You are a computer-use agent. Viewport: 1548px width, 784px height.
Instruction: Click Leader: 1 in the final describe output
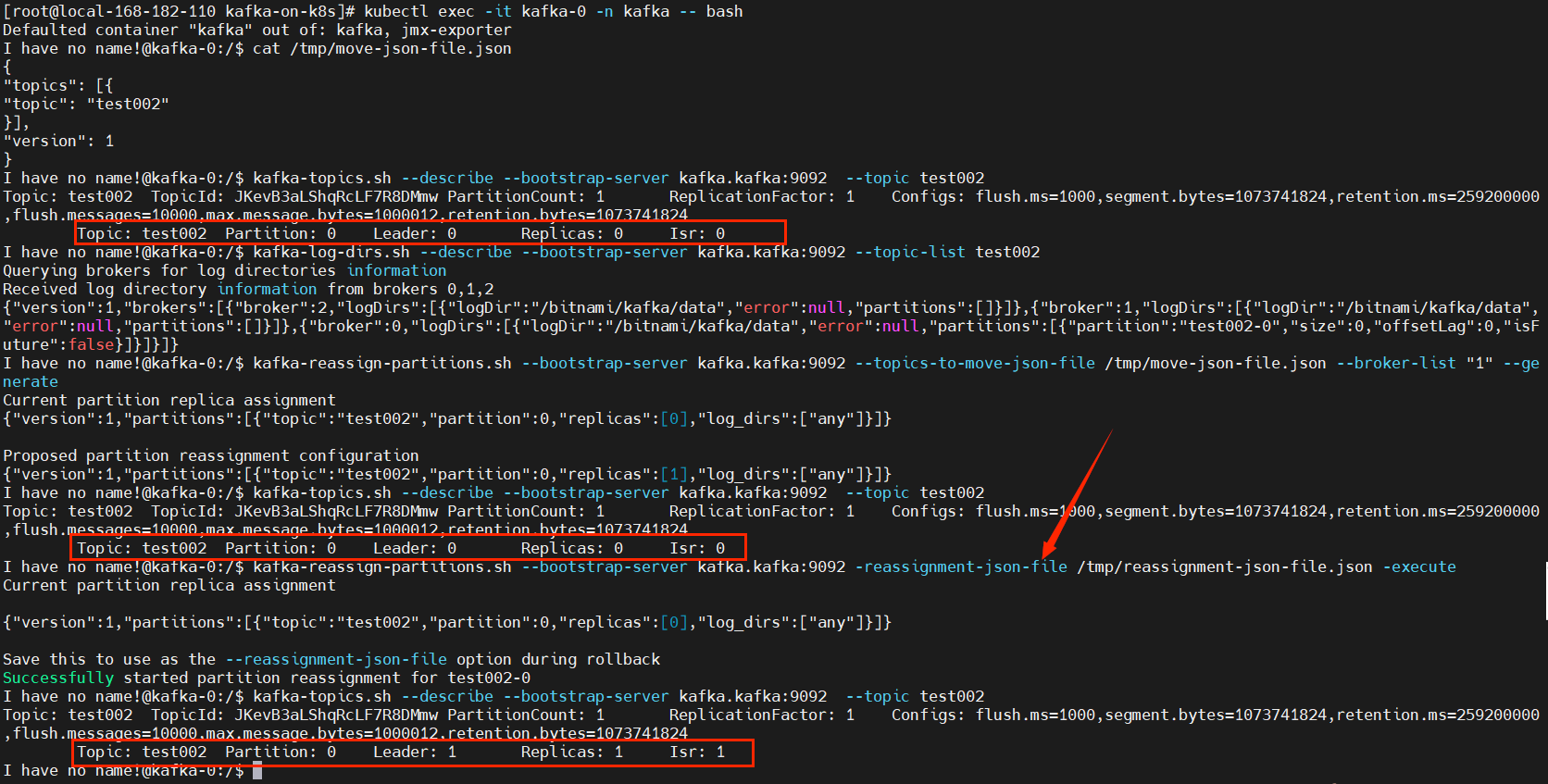coord(415,752)
